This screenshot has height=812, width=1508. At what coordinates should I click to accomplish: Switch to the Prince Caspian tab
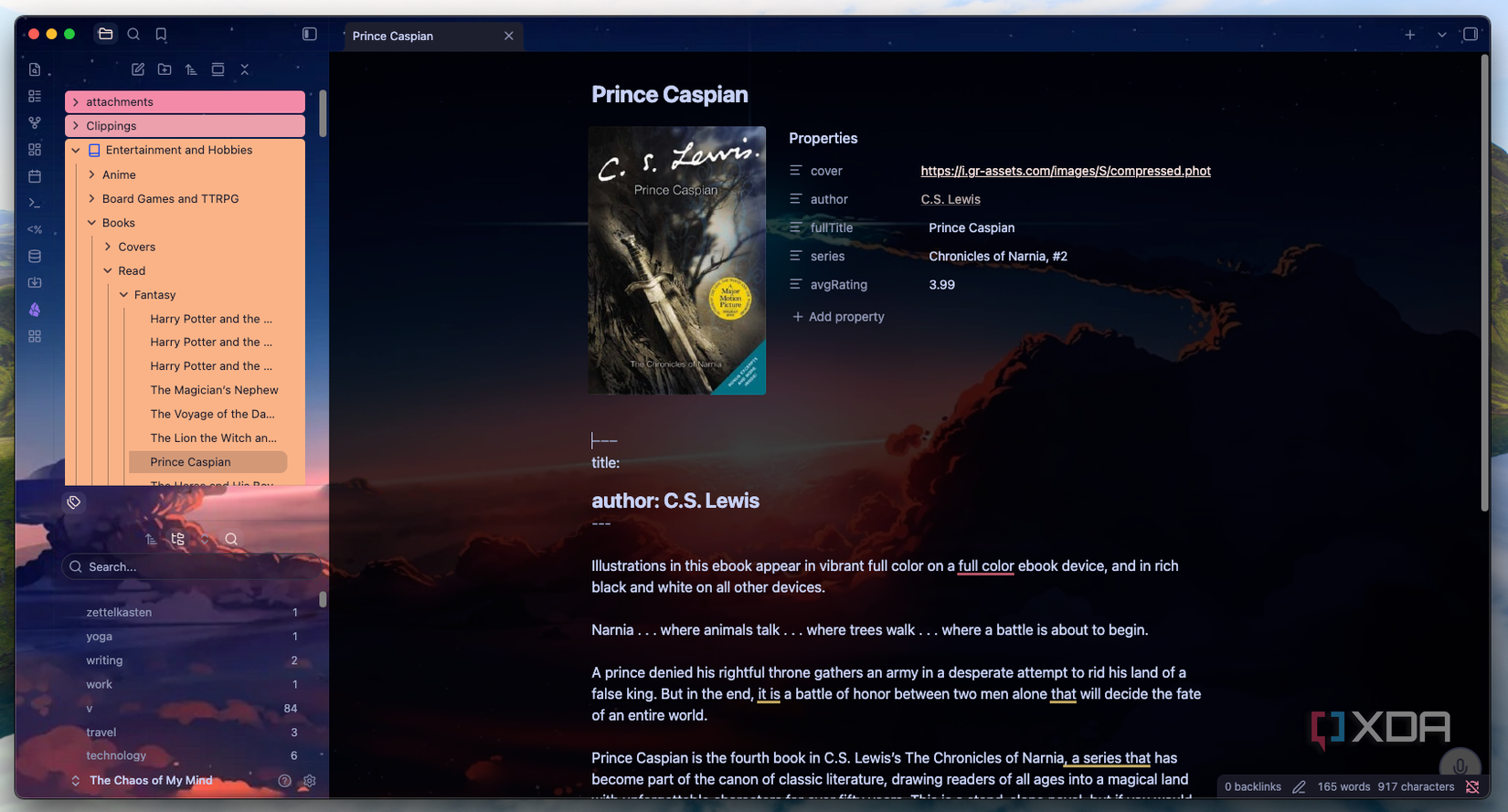(x=432, y=36)
